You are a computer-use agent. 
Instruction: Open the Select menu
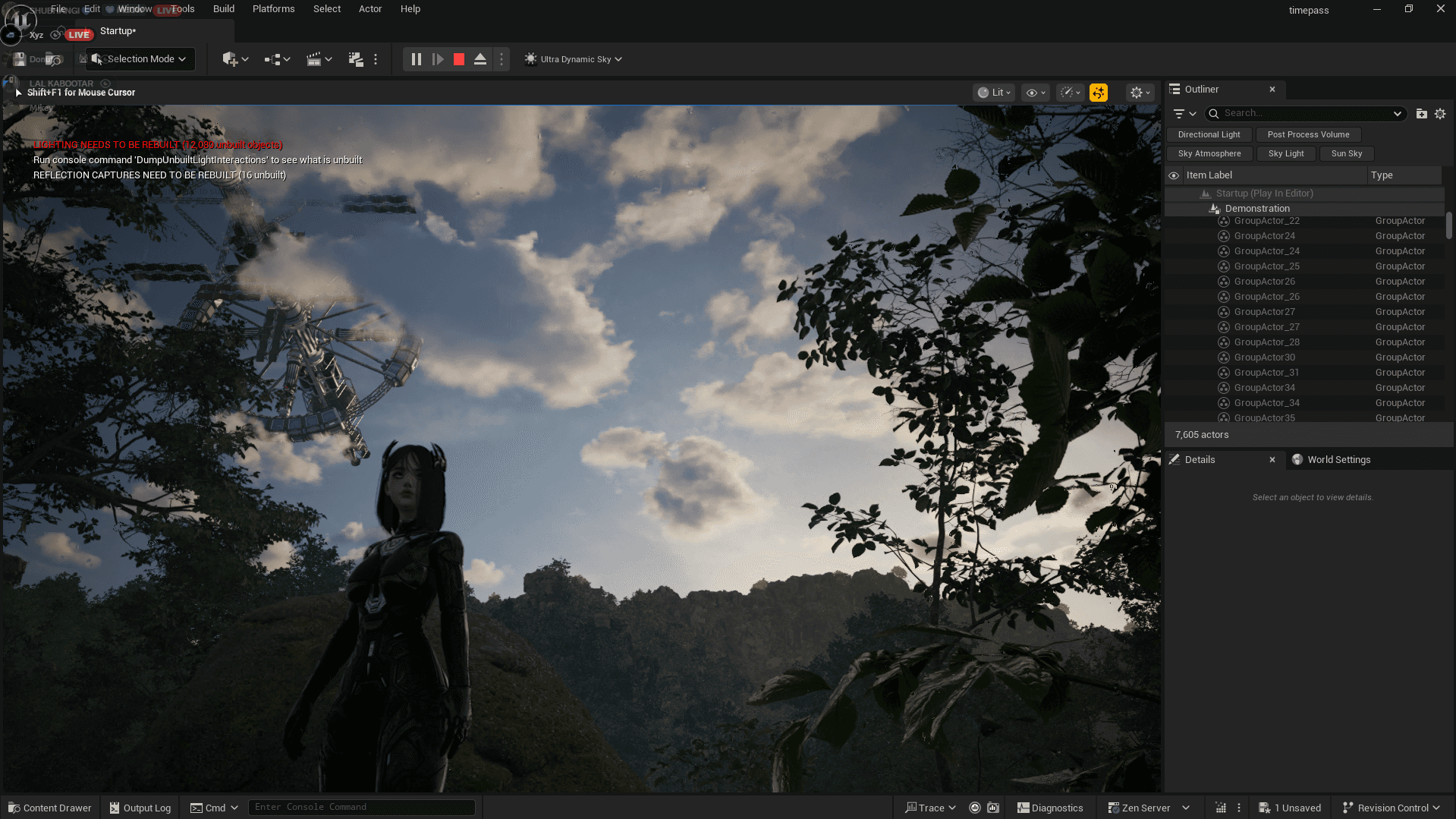point(327,9)
